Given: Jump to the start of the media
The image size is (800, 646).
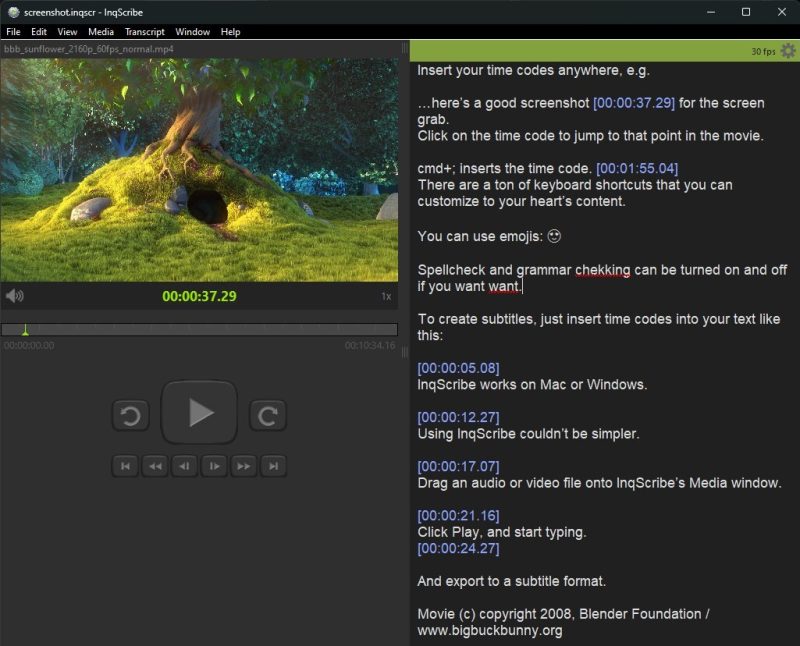Looking at the screenshot, I should [125, 465].
